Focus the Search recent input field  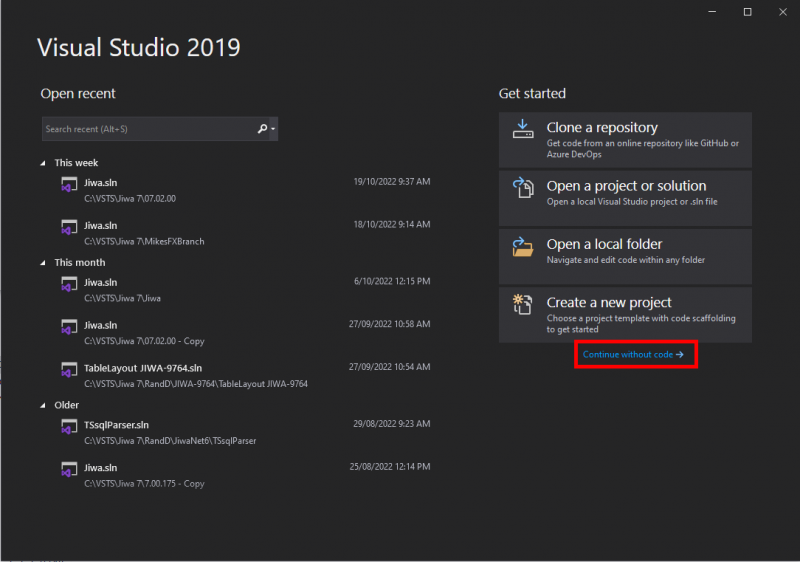coord(145,129)
